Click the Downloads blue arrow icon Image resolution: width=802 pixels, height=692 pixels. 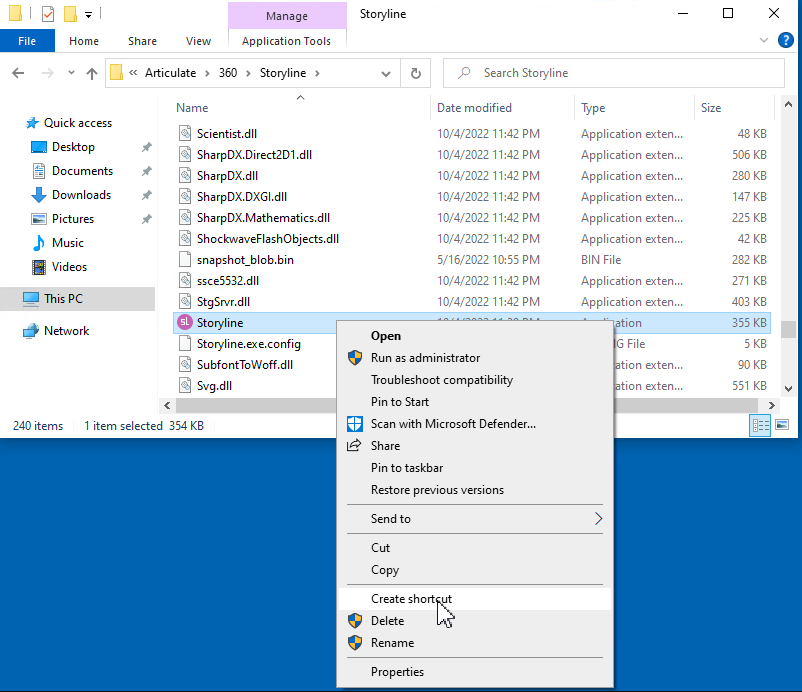[x=38, y=195]
